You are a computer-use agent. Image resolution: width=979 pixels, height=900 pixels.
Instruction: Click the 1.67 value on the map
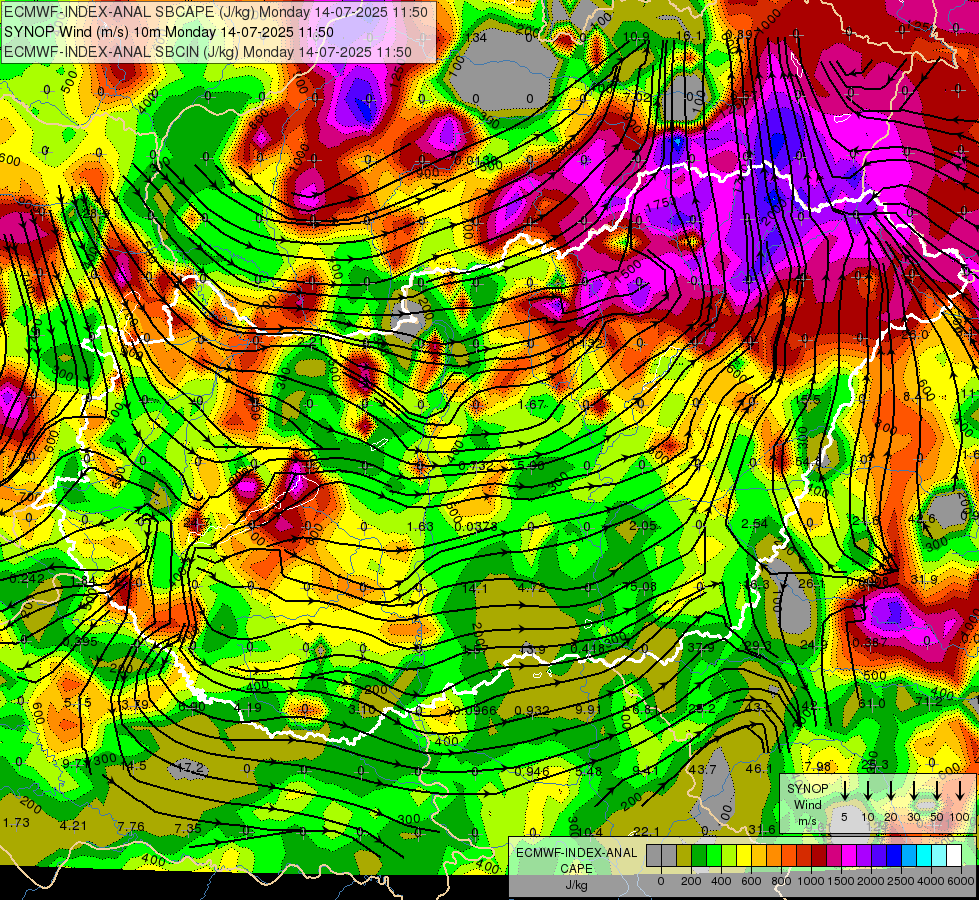coord(532,404)
